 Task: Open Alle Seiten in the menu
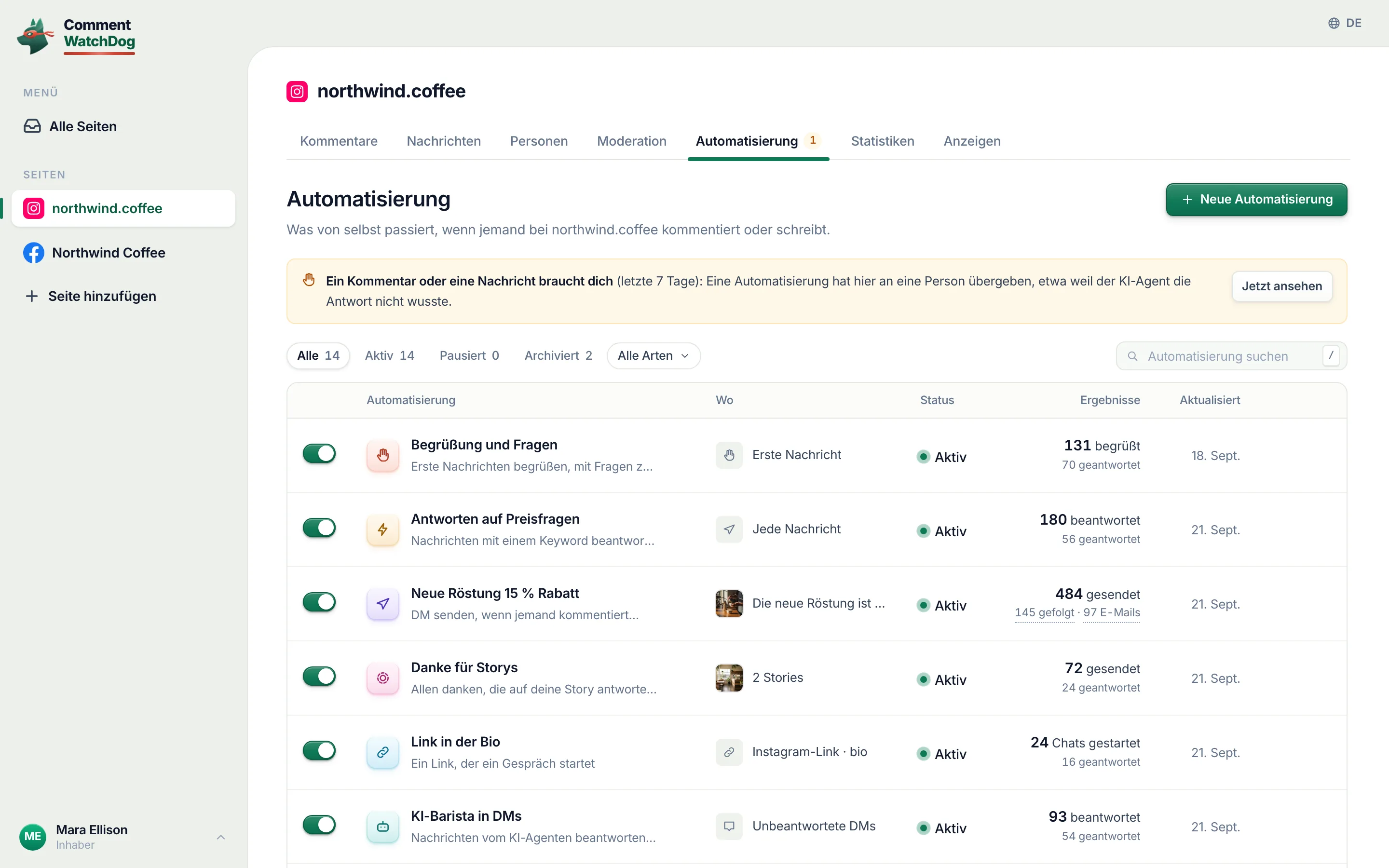click(x=82, y=126)
